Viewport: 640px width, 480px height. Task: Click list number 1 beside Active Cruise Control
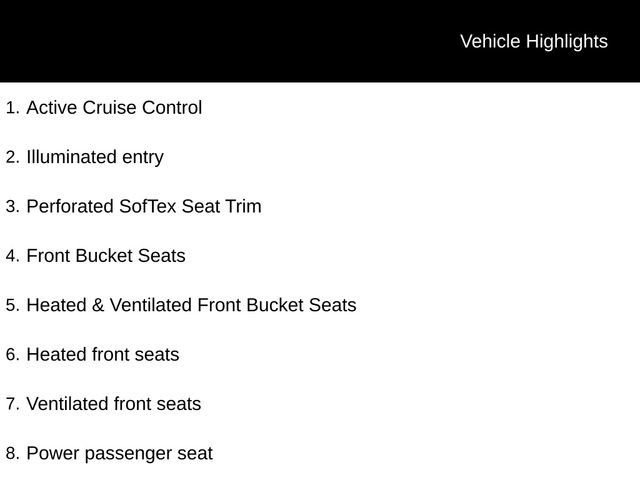[11, 108]
